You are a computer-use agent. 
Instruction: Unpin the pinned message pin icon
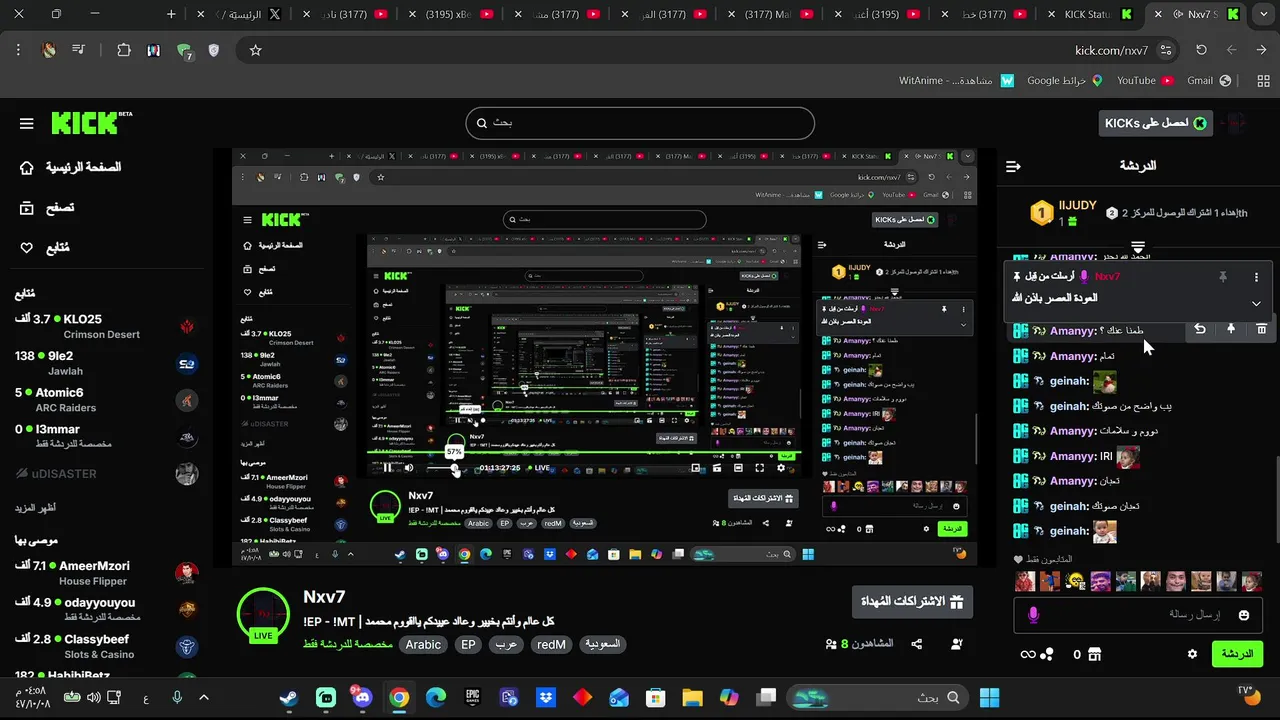pyautogui.click(x=1222, y=277)
